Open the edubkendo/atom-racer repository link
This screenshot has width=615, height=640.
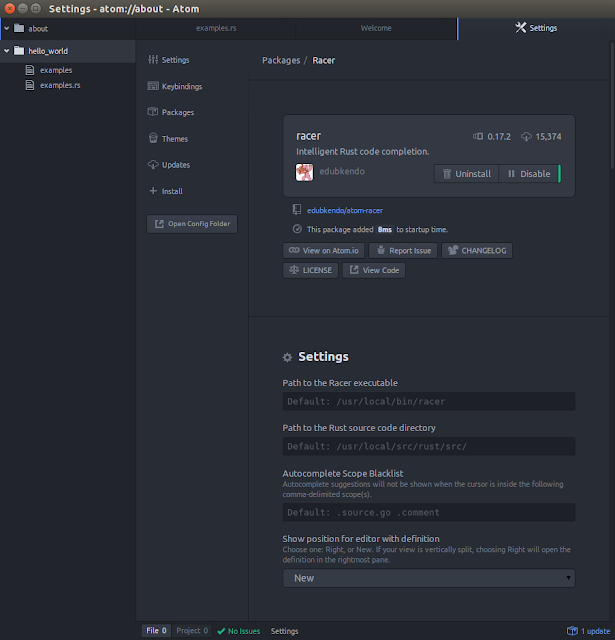(x=345, y=211)
